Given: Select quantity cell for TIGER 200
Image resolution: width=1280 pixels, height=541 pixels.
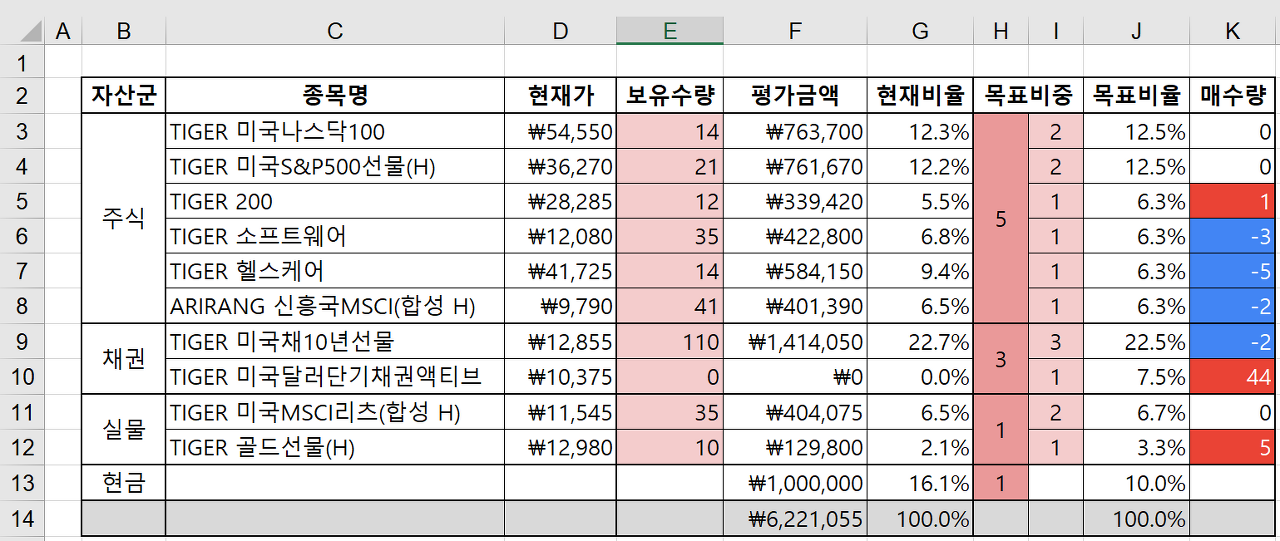Looking at the screenshot, I should [x=670, y=202].
